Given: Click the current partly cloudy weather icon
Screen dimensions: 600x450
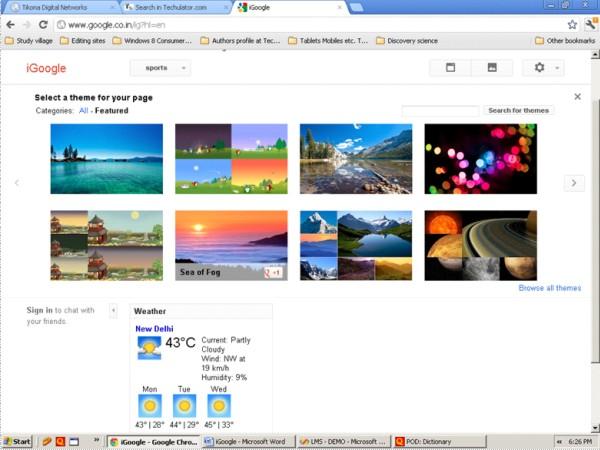Looking at the screenshot, I should point(149,347).
